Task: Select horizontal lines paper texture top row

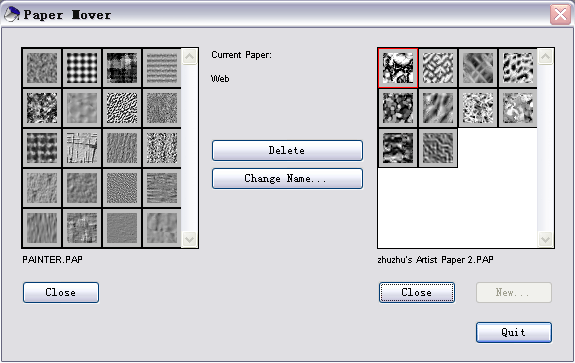Action: pyautogui.click(x=162, y=68)
